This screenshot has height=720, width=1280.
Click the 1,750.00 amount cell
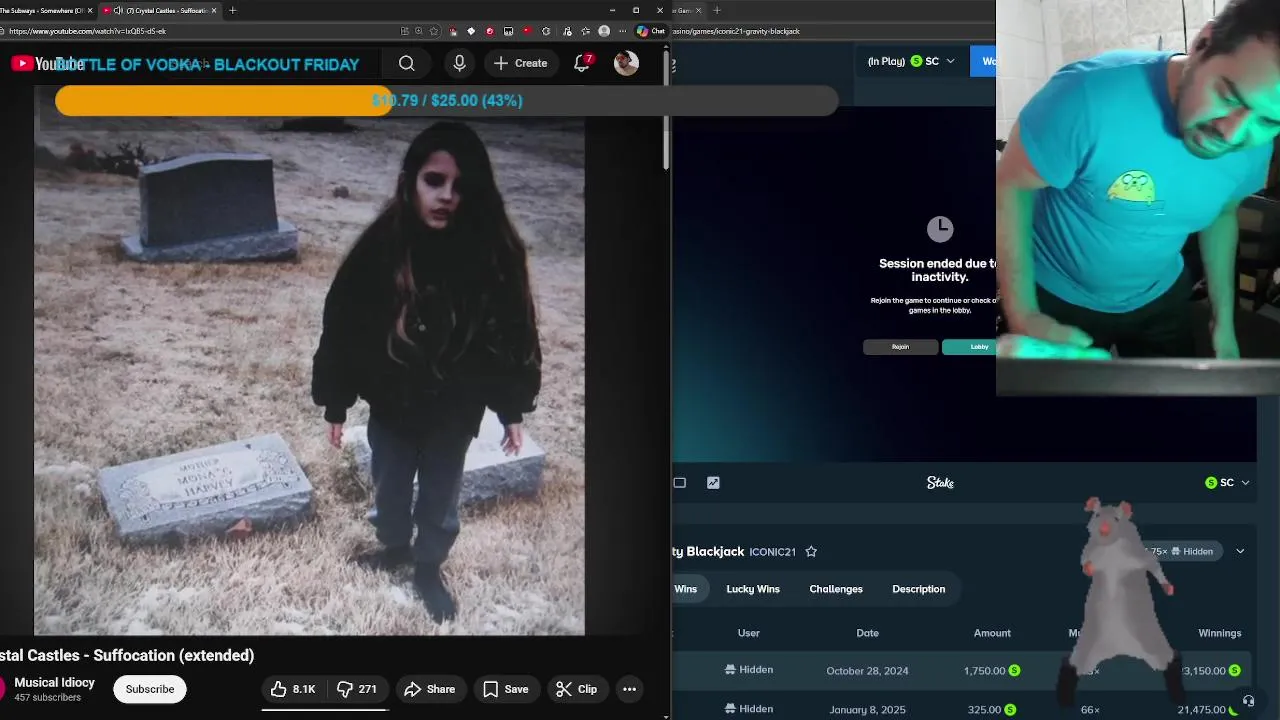[x=992, y=671]
